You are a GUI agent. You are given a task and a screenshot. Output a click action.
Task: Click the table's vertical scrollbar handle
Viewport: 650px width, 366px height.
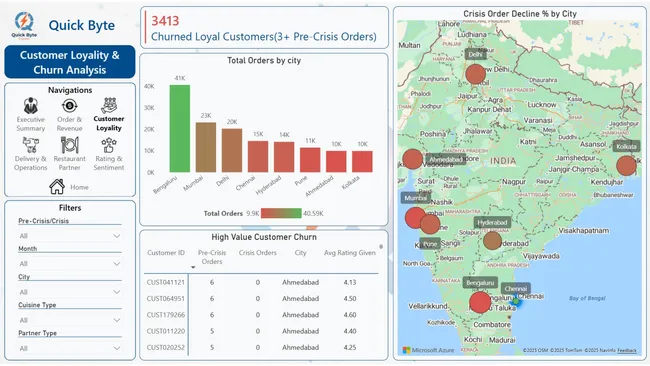point(381,247)
